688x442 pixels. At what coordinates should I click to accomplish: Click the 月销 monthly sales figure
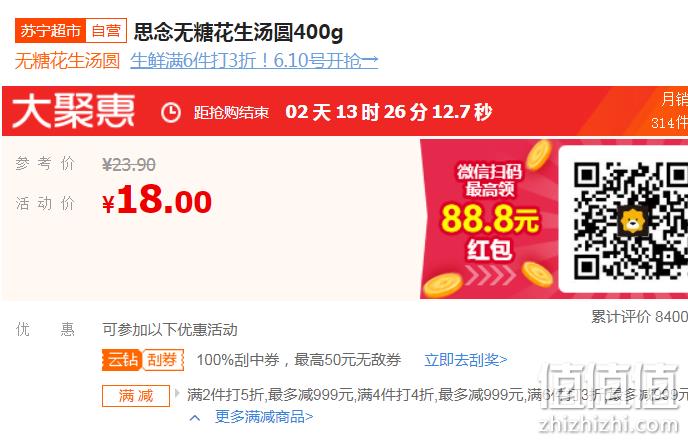670,111
